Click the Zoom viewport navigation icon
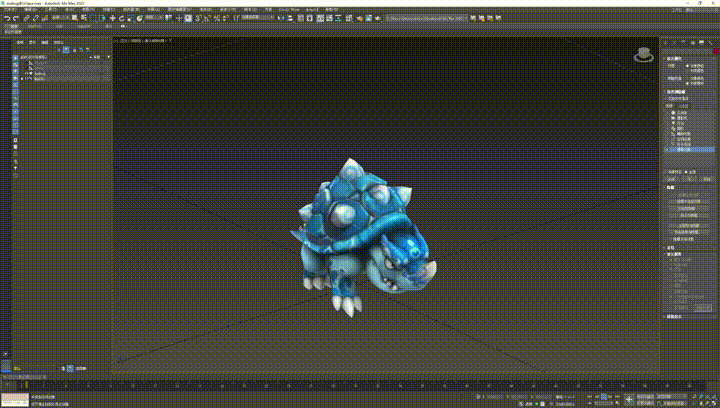 pos(694,397)
